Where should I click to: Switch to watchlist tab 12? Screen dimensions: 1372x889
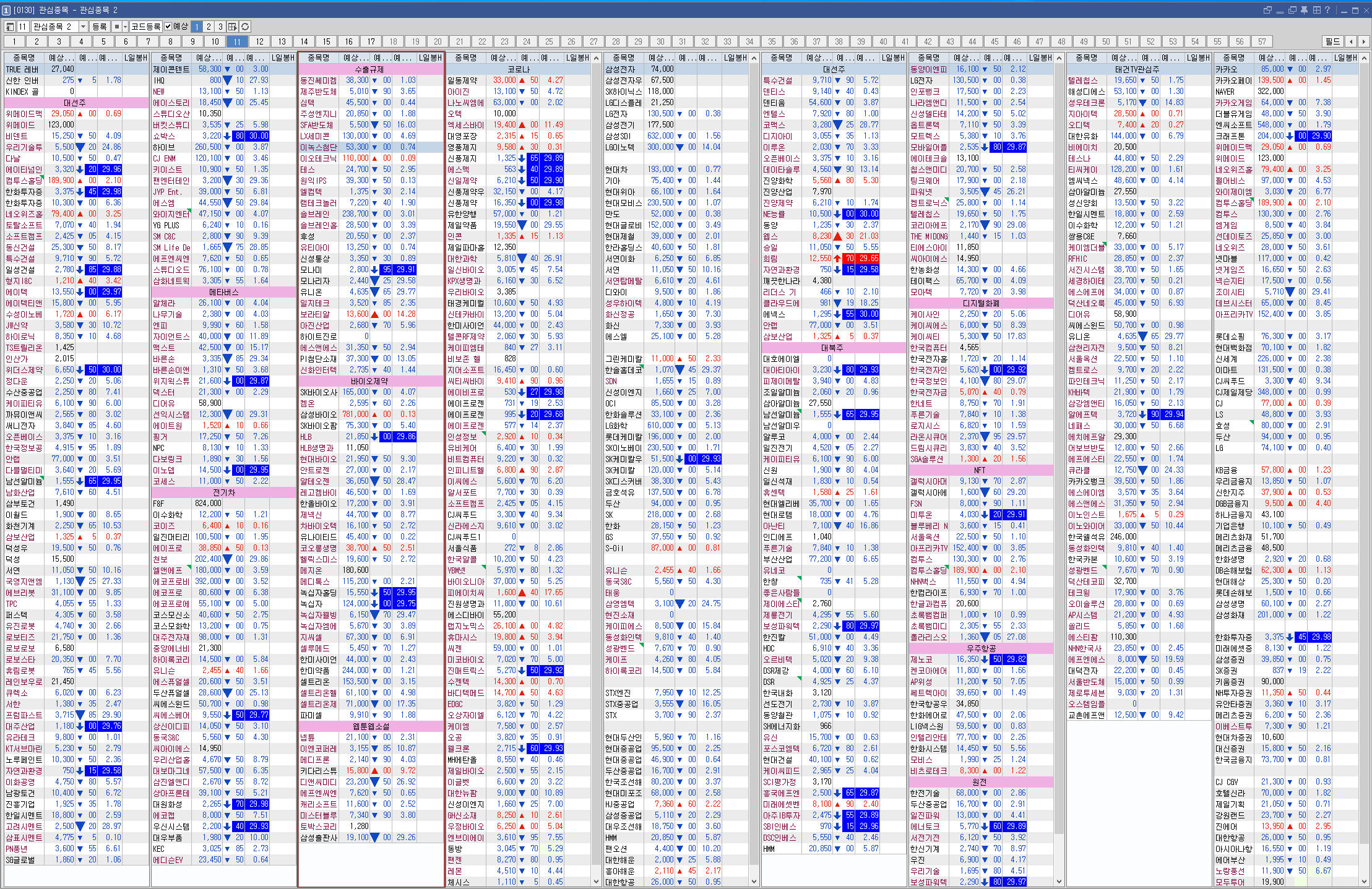tap(259, 41)
